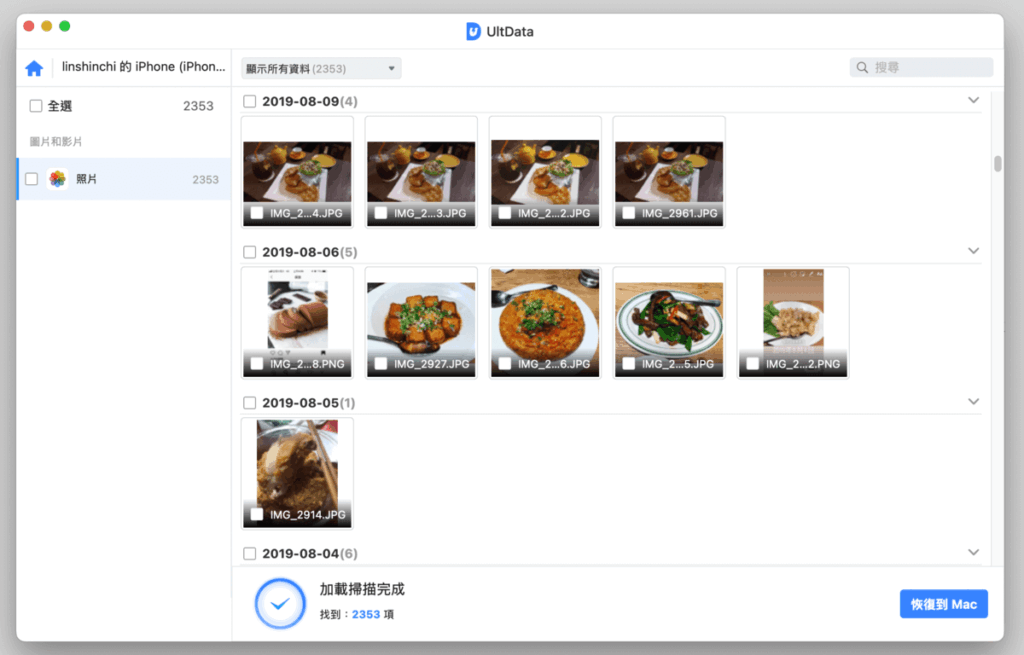
Task: Click the 恢復到 Mac button
Action: pyautogui.click(x=943, y=604)
